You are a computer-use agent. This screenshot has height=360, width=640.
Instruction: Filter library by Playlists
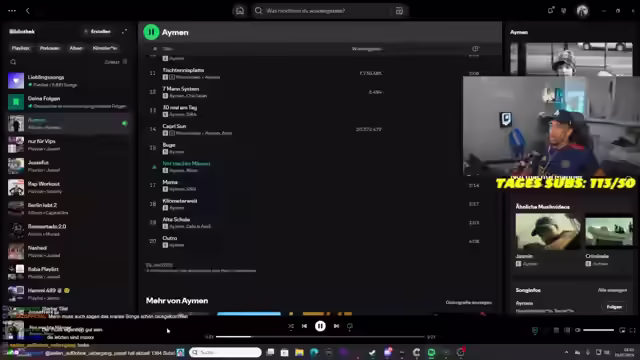(21, 48)
